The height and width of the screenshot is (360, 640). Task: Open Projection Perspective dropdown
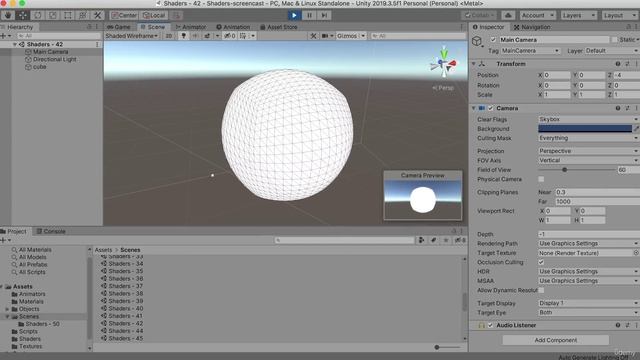coord(588,151)
